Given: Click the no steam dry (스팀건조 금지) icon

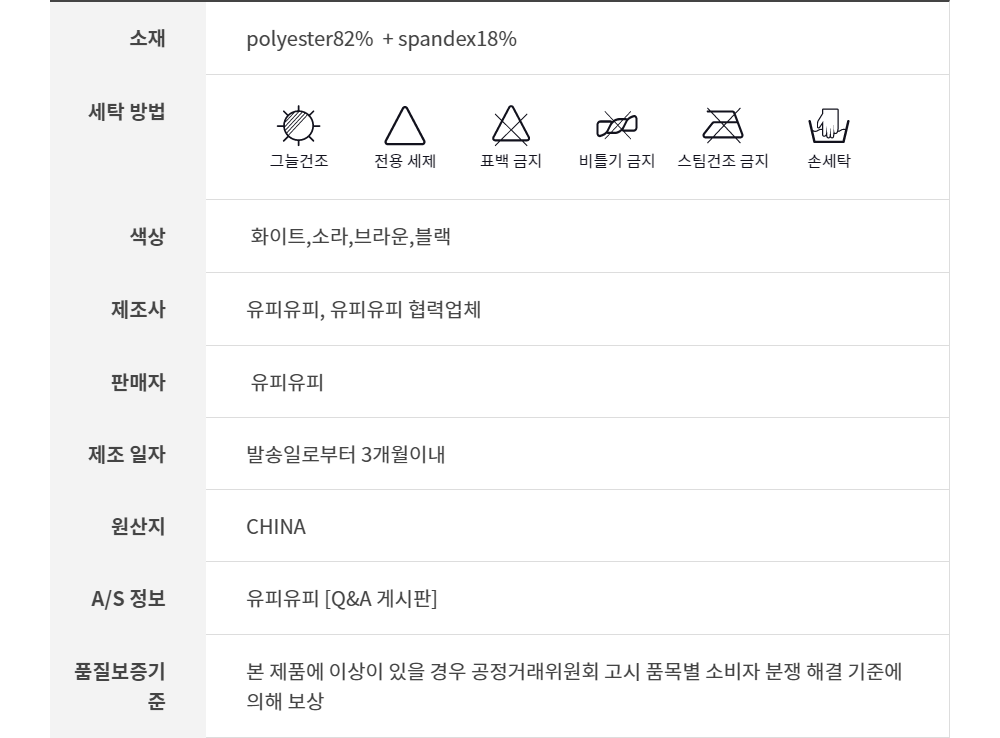Looking at the screenshot, I should (723, 125).
